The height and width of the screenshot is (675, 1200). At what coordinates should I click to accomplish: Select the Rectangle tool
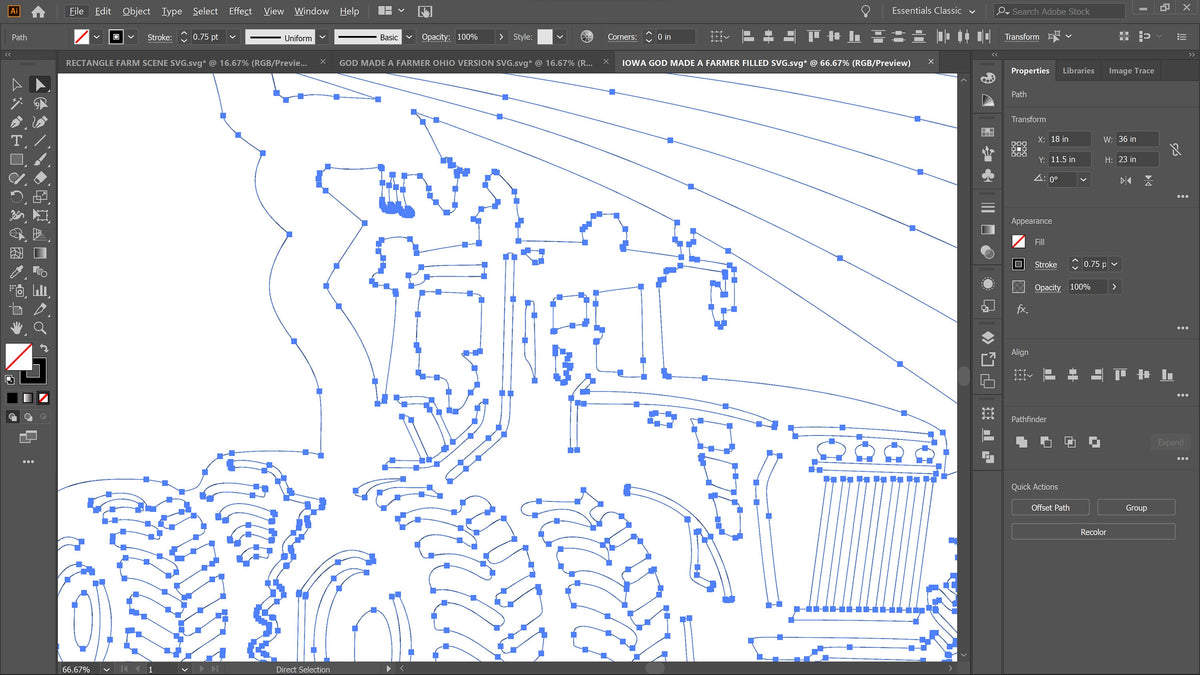pyautogui.click(x=17, y=160)
